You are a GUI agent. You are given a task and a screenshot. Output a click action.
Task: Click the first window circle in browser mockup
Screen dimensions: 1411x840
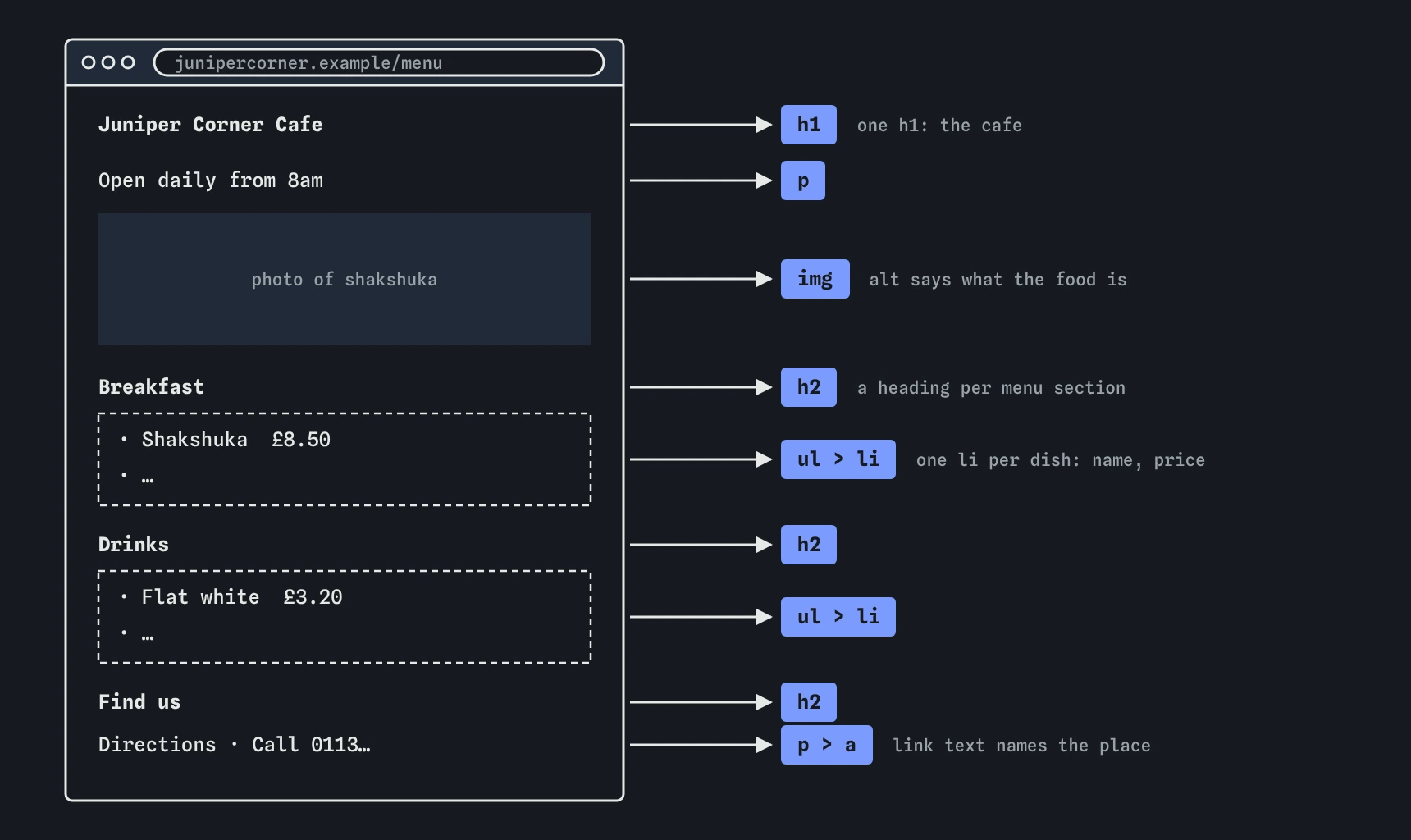[89, 62]
